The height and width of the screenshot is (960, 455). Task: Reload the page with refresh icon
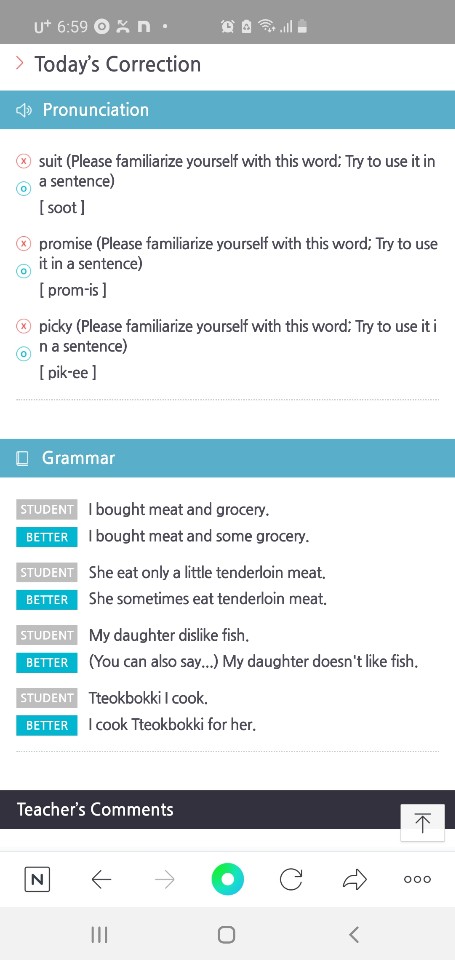pos(291,880)
